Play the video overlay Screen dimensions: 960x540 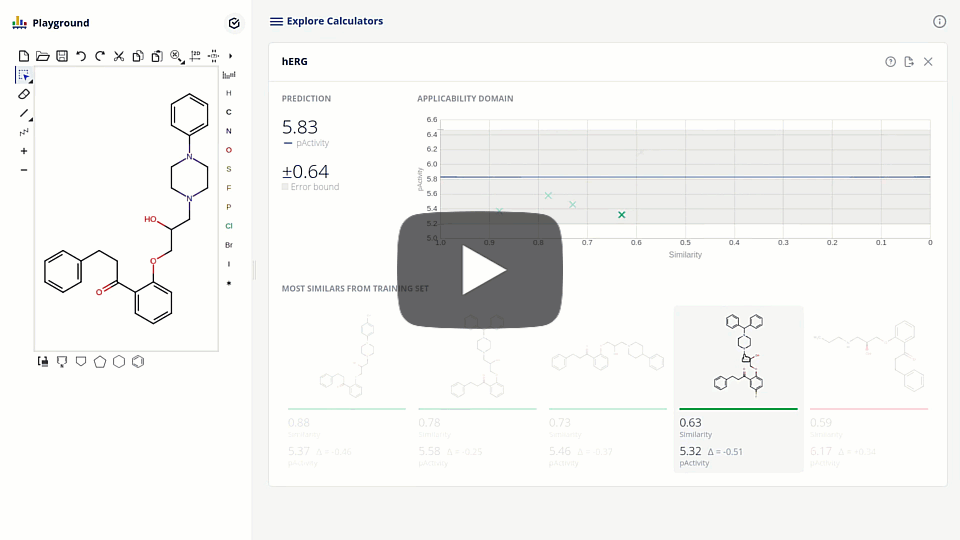click(480, 270)
